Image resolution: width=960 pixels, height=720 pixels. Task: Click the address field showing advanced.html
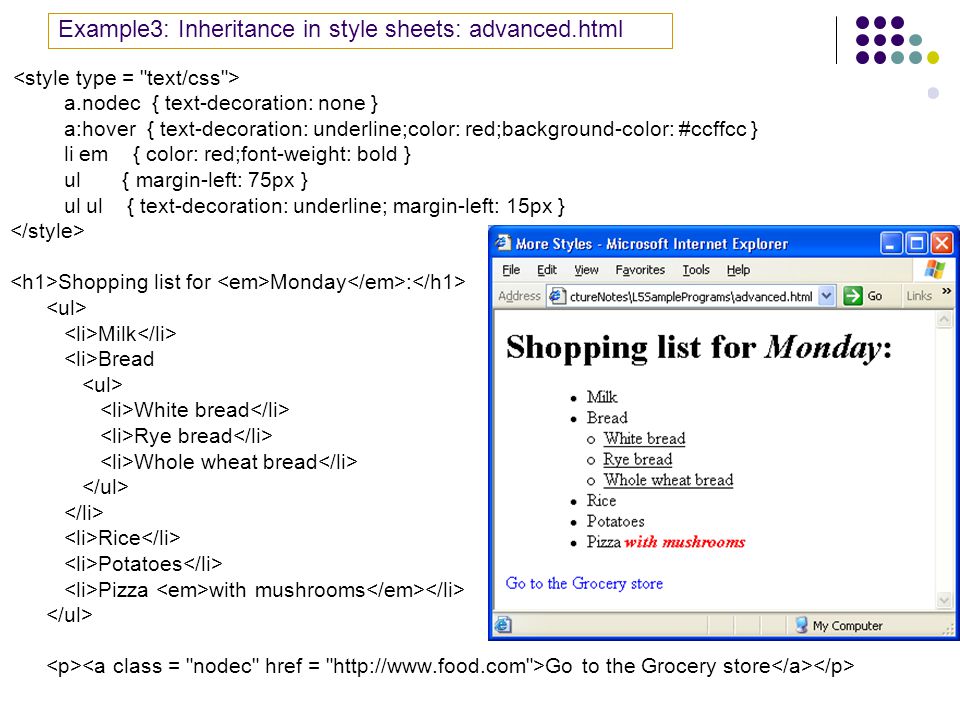pyautogui.click(x=691, y=296)
